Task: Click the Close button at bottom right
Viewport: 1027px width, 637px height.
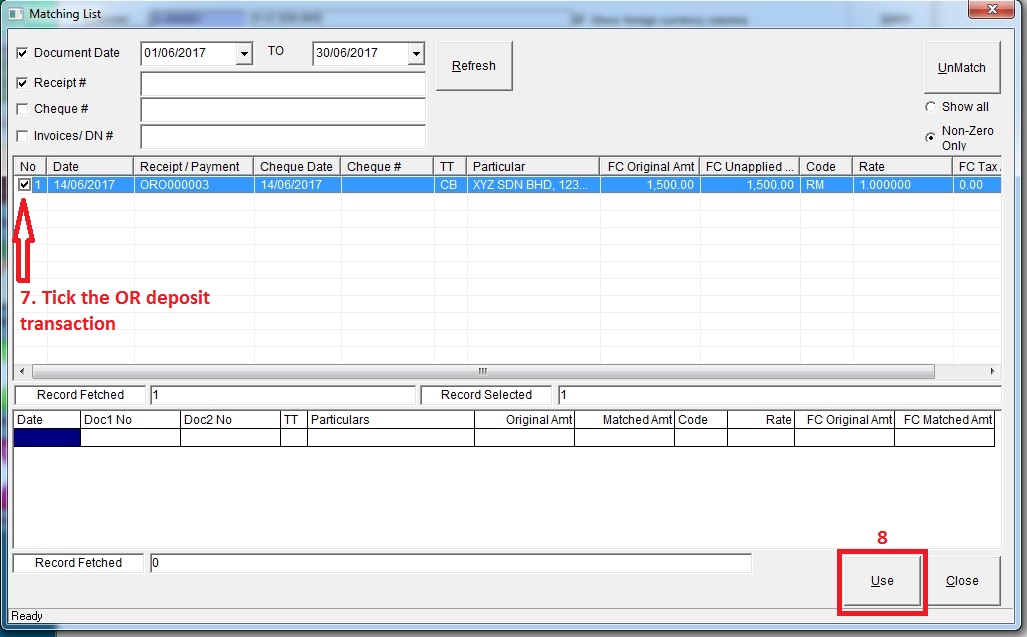Action: tap(962, 581)
